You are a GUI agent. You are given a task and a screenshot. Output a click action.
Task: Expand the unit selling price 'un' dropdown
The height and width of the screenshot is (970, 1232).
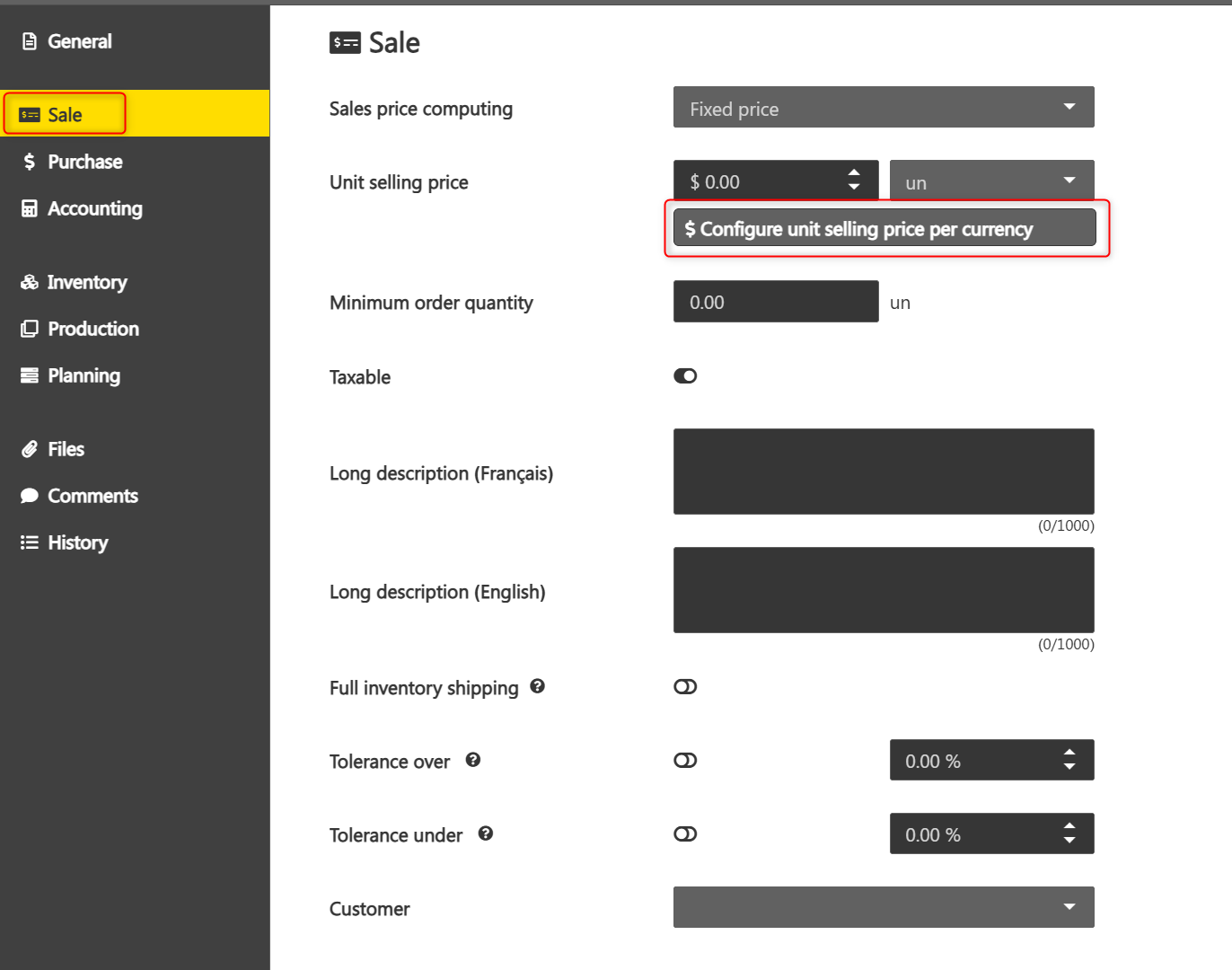tap(991, 181)
